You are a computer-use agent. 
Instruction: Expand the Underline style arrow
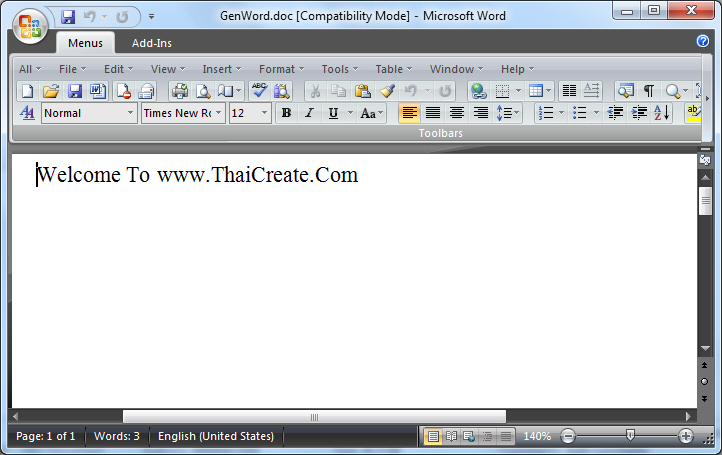click(x=350, y=113)
